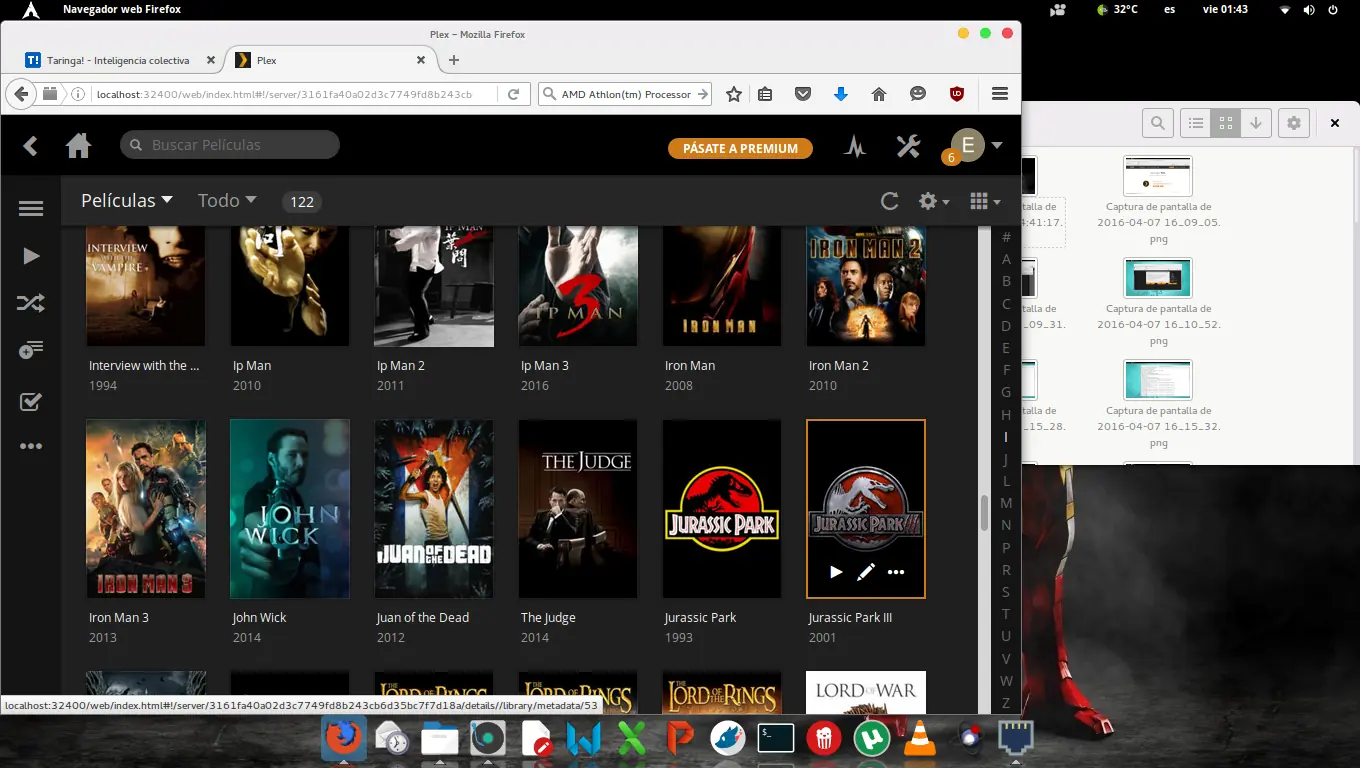Open Plex settings wrench-and-screwdriver icon

click(908, 146)
